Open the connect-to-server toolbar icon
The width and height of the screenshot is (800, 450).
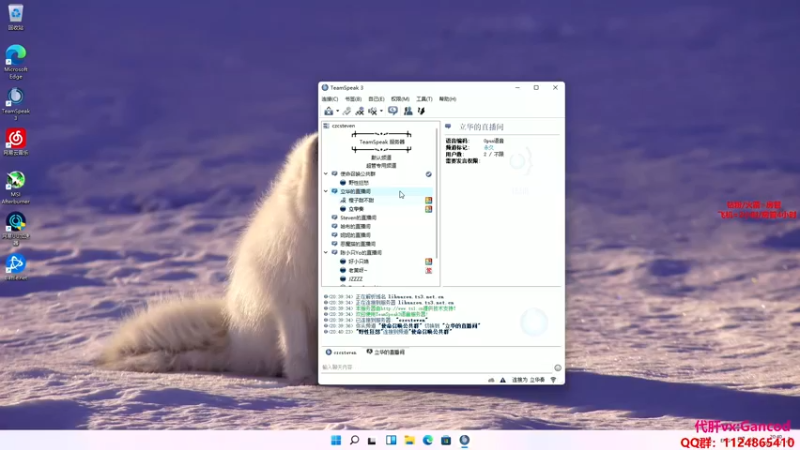[329, 111]
